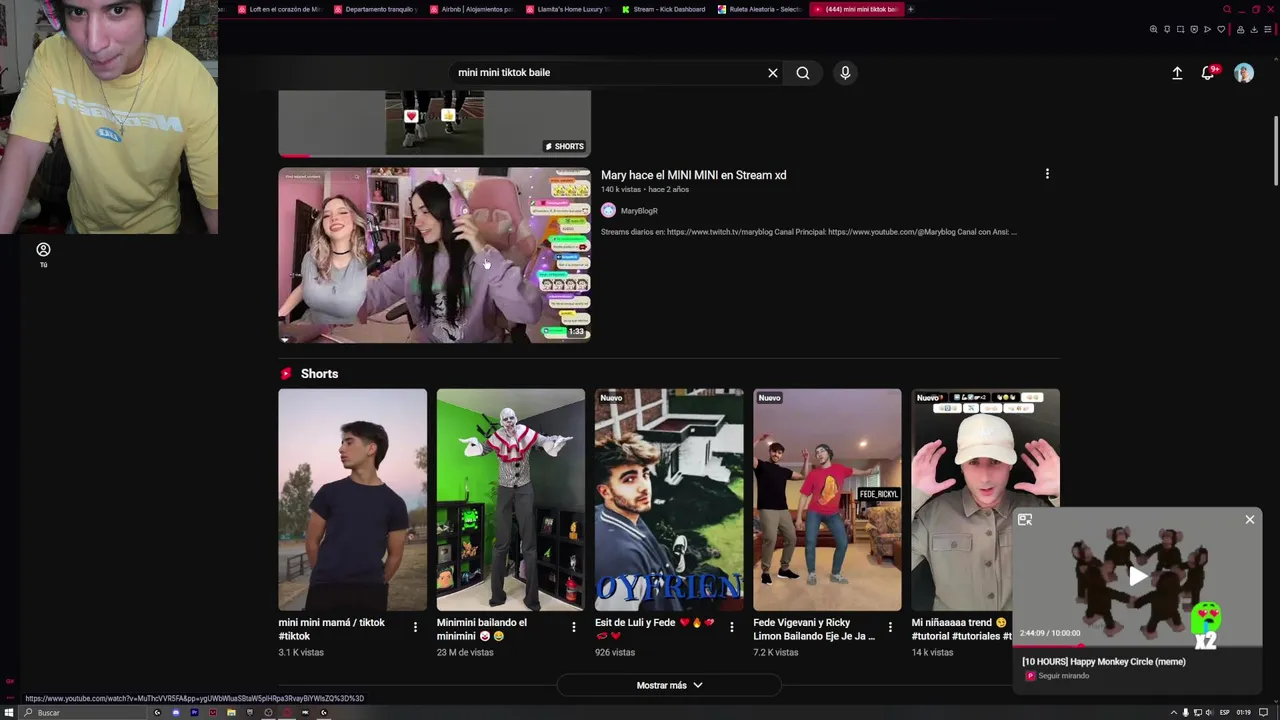1280x720 pixels.
Task: Open the 'Tú' sidebar icon
Action: click(43, 254)
